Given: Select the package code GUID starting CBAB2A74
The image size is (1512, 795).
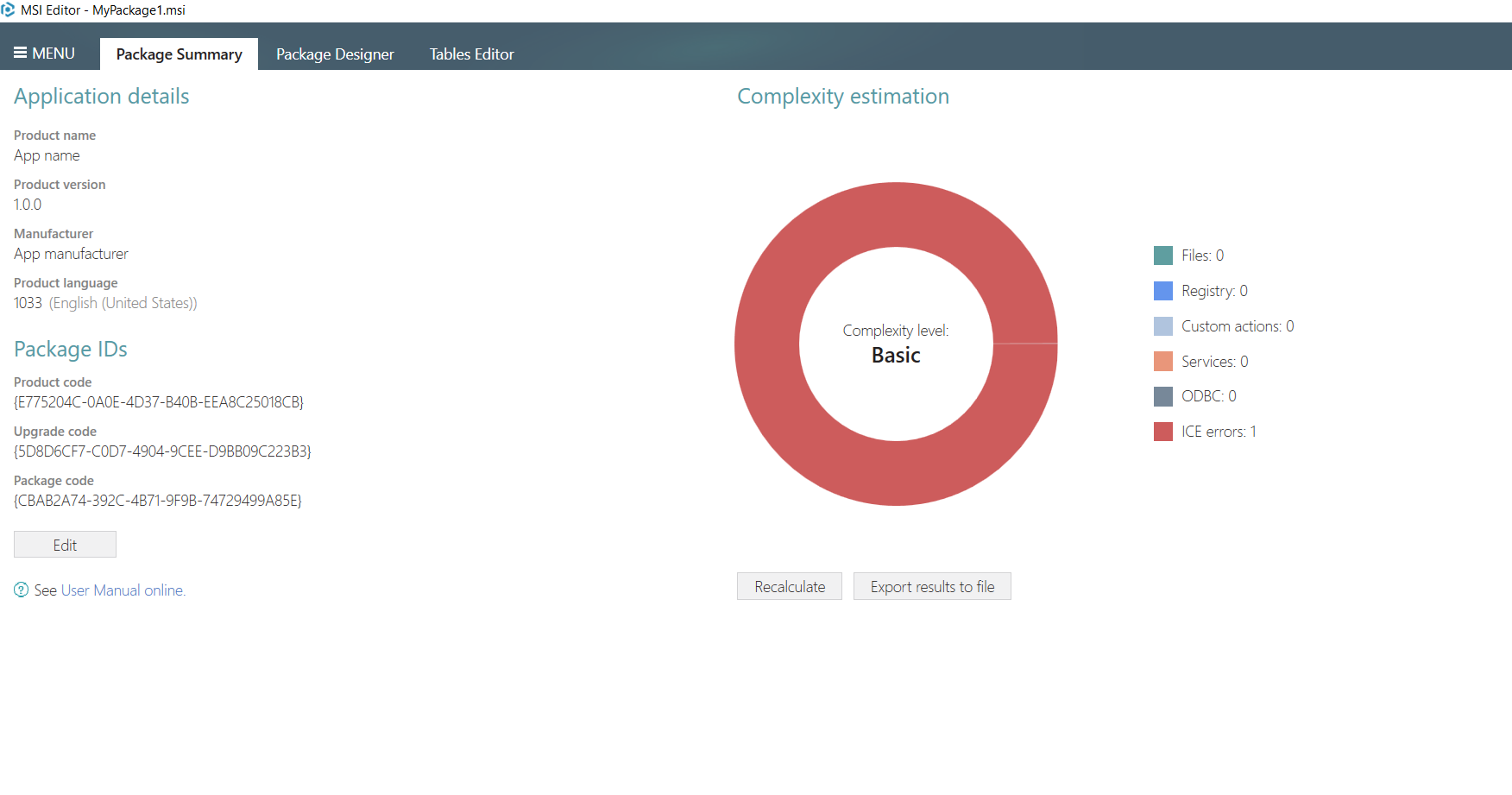Looking at the screenshot, I should click(x=158, y=501).
